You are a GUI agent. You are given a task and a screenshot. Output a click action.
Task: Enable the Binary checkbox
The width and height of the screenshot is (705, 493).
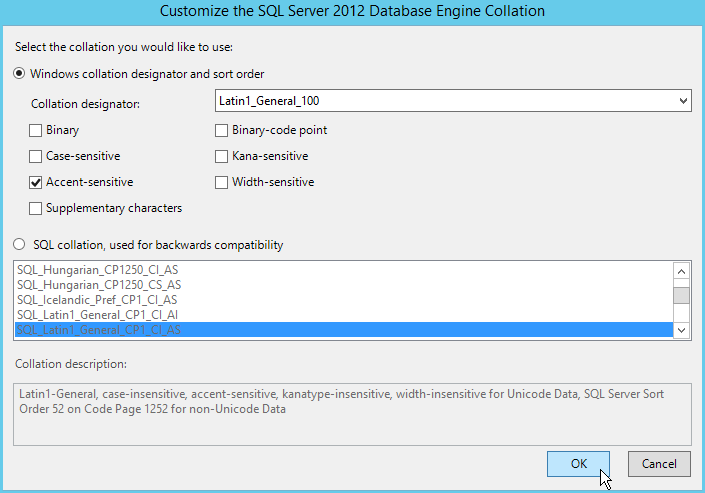(36, 130)
